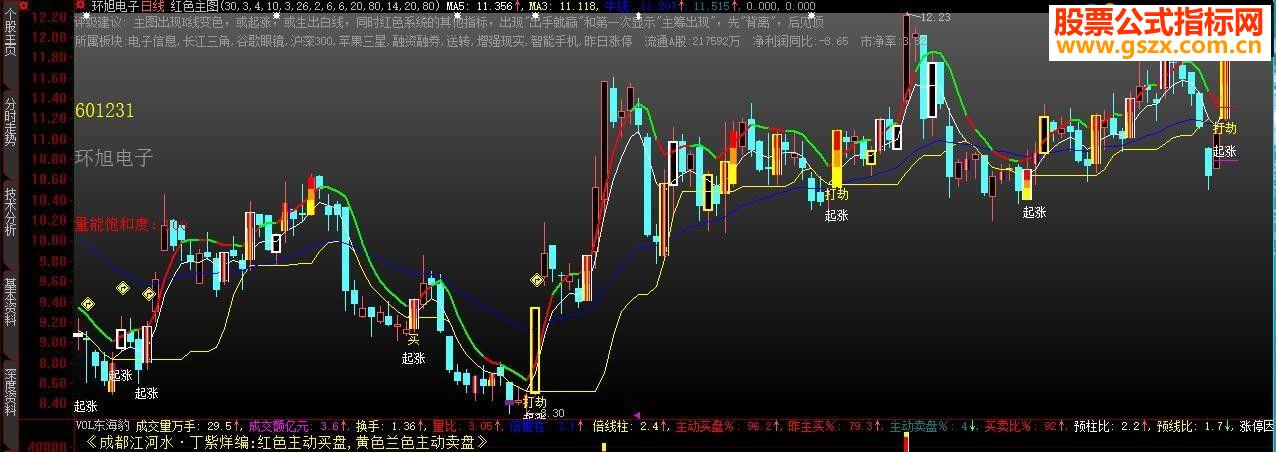Click the 净利润同比:-8.65 info text
The width and height of the screenshot is (1276, 452).
(x=800, y=41)
